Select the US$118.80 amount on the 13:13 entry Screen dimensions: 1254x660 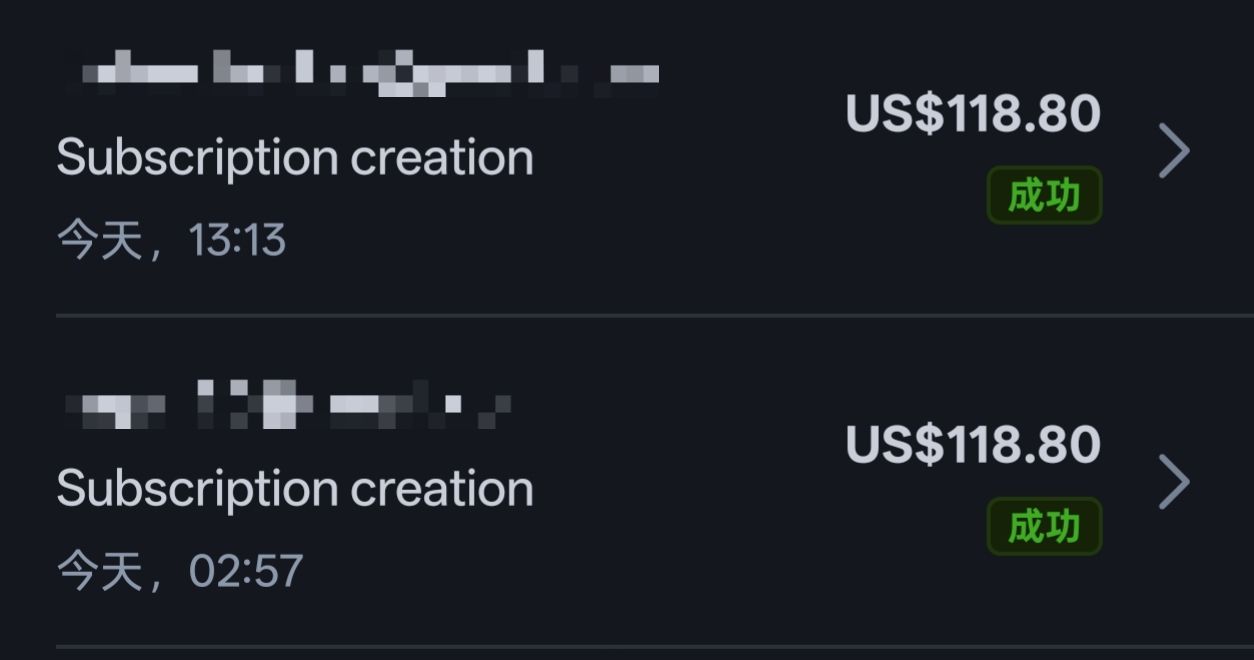pos(972,114)
